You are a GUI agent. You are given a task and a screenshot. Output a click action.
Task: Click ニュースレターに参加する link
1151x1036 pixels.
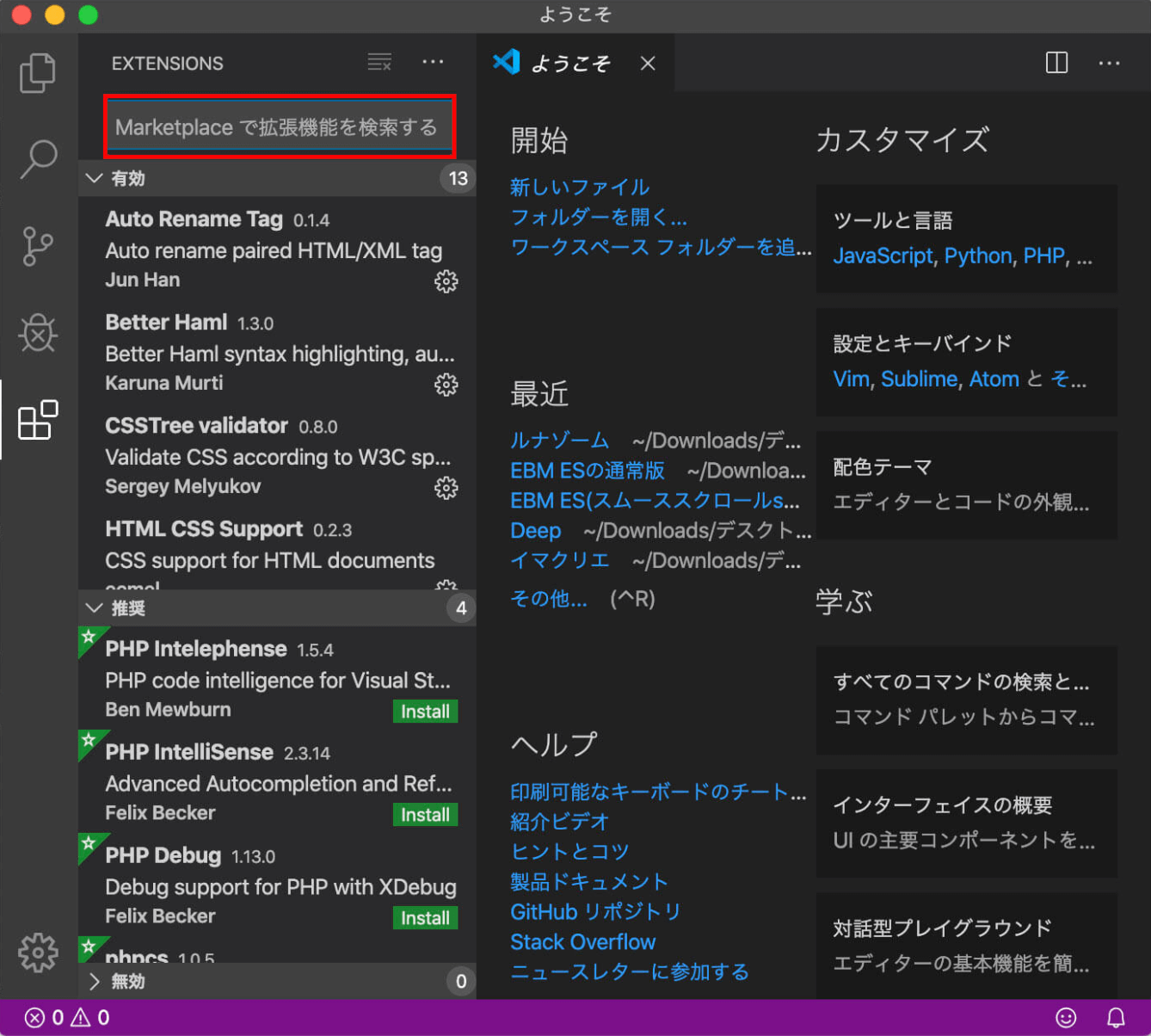pyautogui.click(x=630, y=972)
